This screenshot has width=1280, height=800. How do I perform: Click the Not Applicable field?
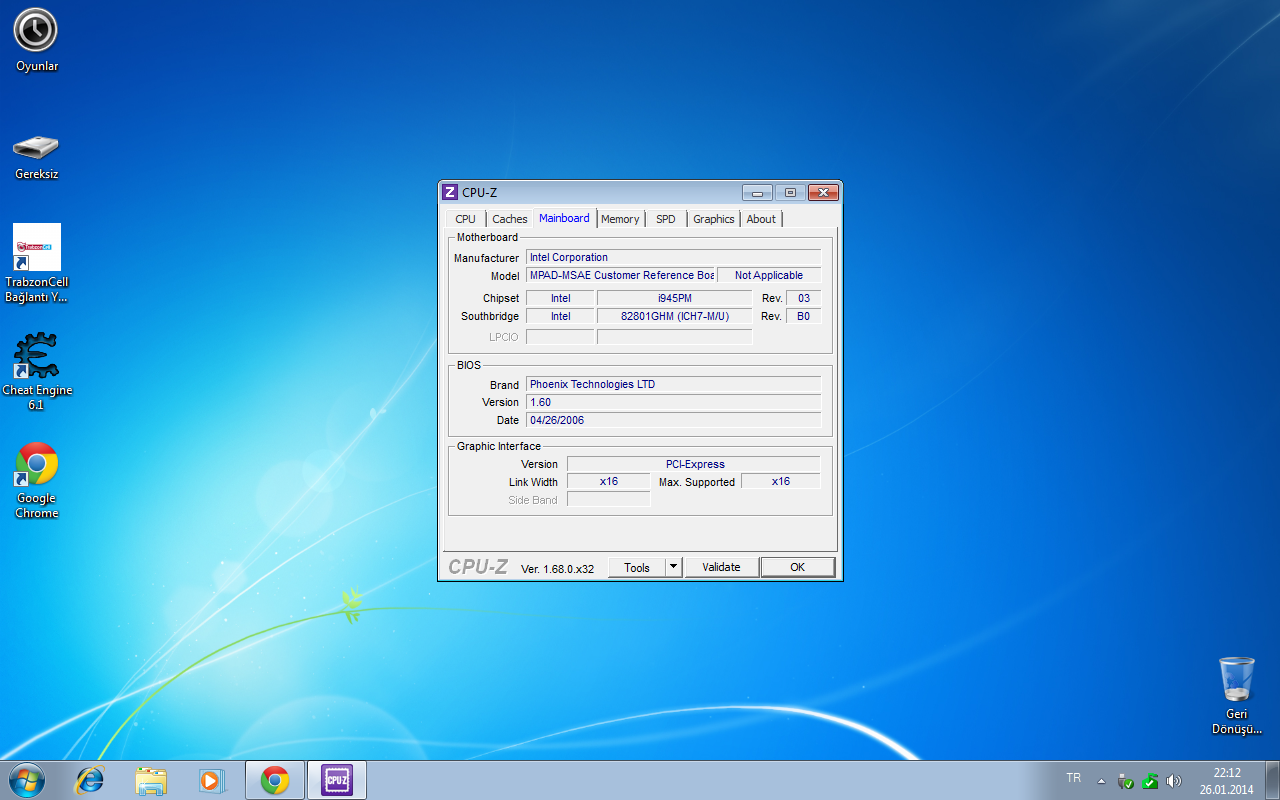[769, 275]
